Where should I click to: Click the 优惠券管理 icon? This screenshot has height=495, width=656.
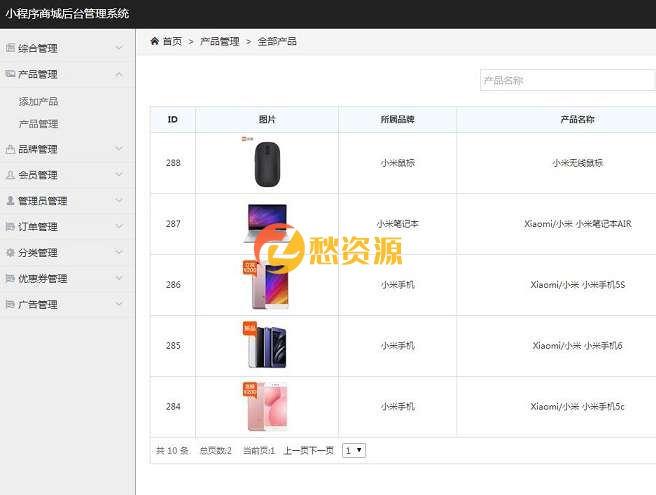[x=10, y=279]
